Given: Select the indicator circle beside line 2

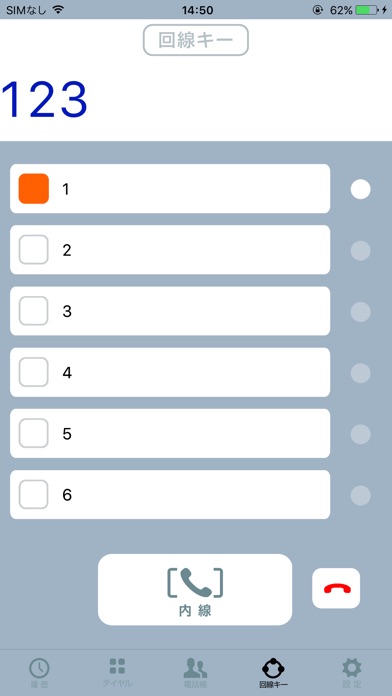Looking at the screenshot, I should 360,250.
